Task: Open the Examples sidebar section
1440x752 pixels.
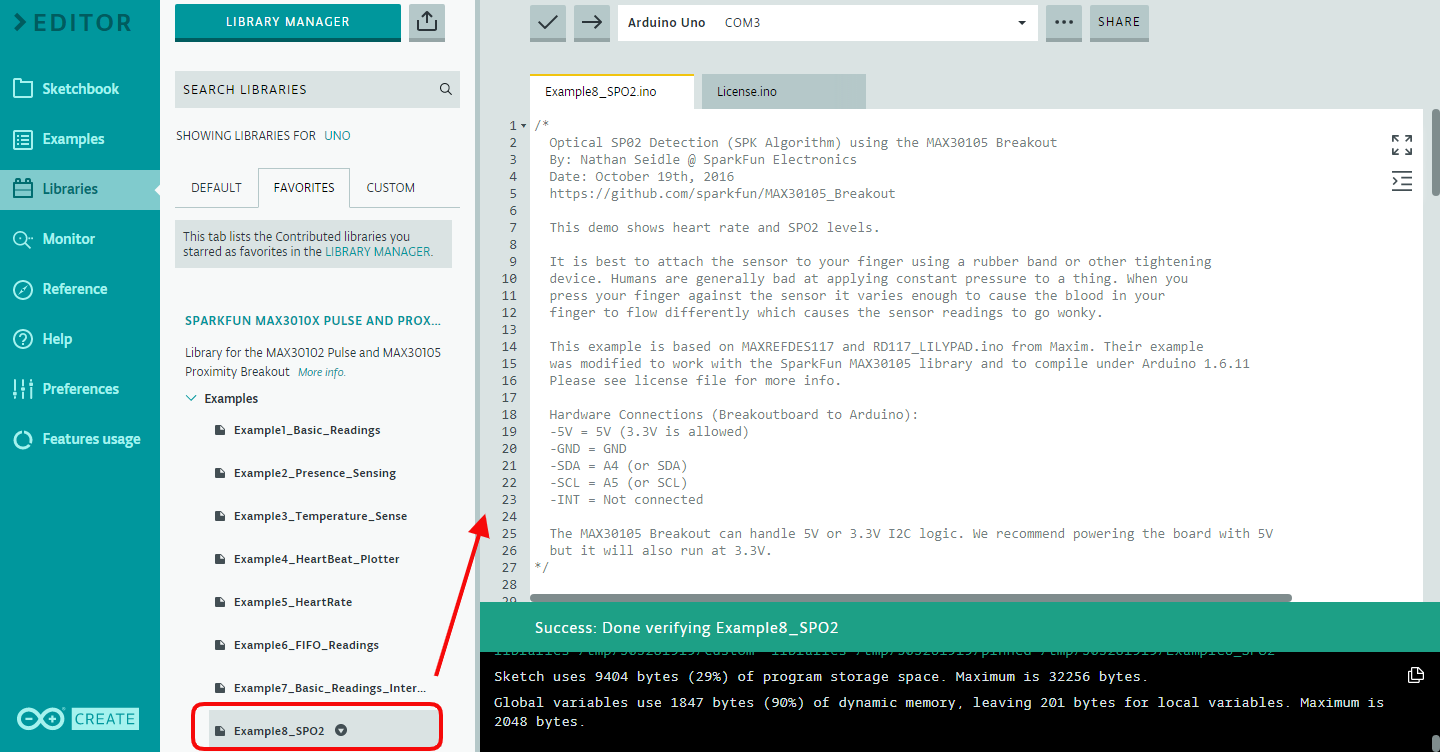Action: tap(80, 139)
